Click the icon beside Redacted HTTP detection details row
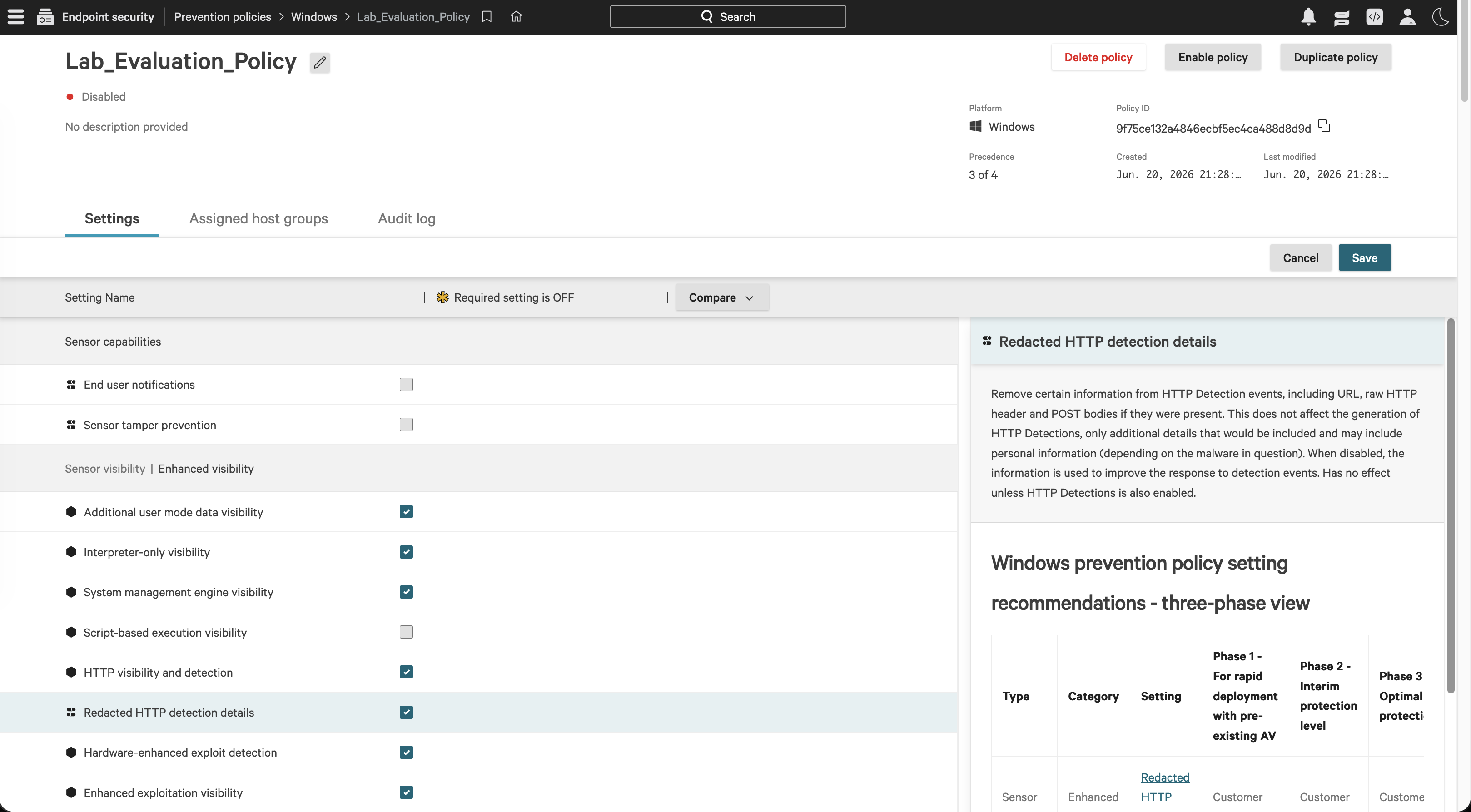The width and height of the screenshot is (1471, 812). tap(71, 712)
